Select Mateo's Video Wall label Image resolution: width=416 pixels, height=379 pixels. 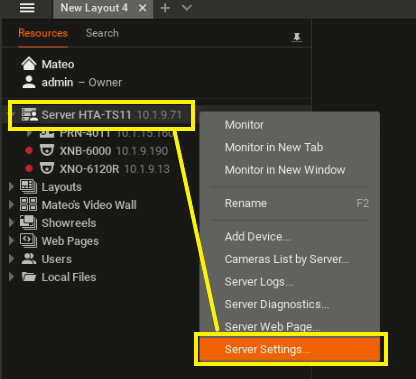[x=89, y=205]
